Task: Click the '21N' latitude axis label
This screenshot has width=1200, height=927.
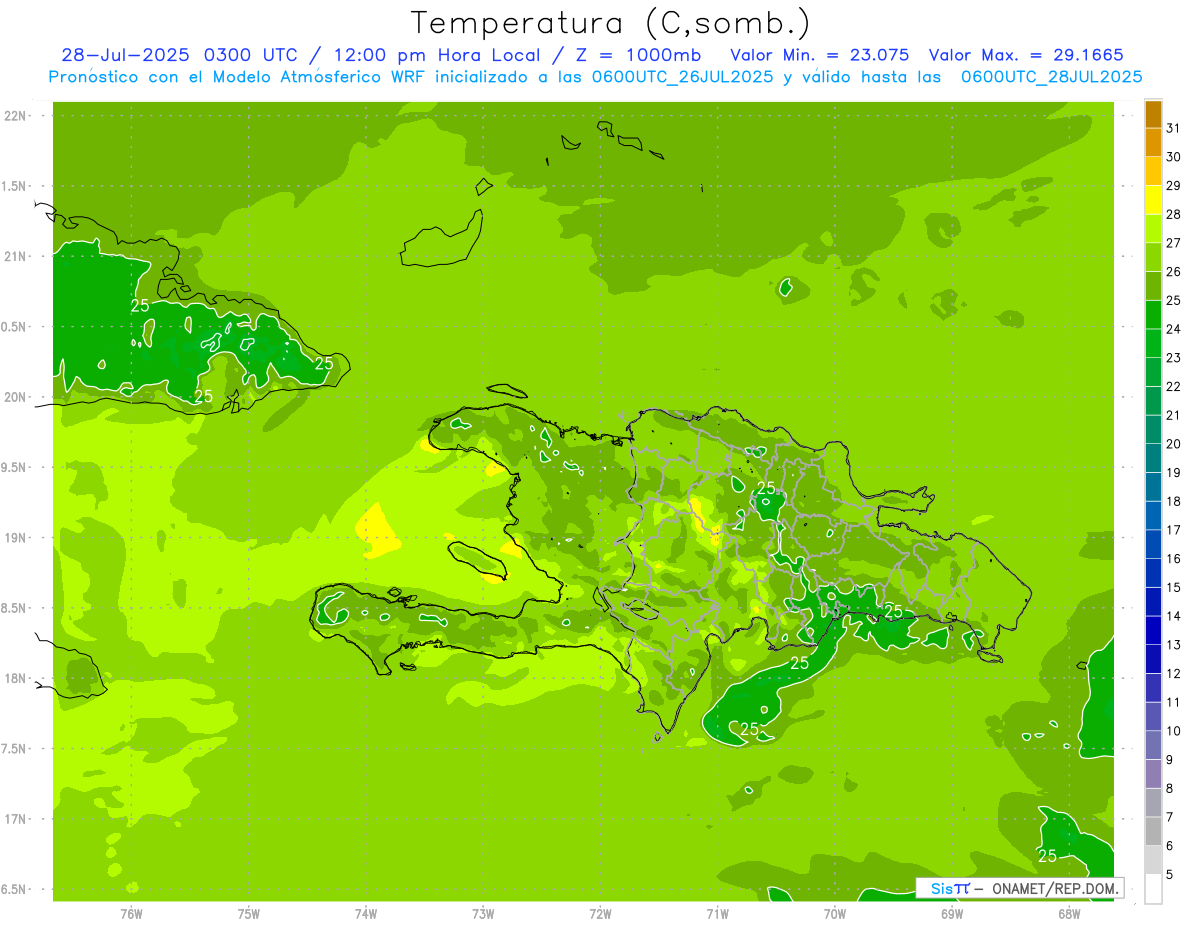Action: point(14,257)
